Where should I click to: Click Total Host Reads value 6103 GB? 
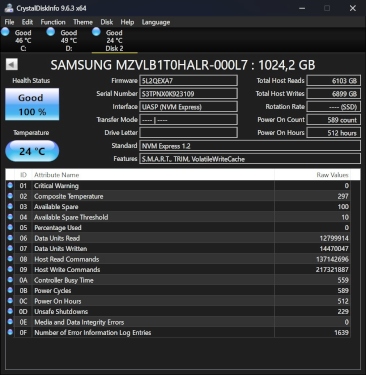point(333,81)
